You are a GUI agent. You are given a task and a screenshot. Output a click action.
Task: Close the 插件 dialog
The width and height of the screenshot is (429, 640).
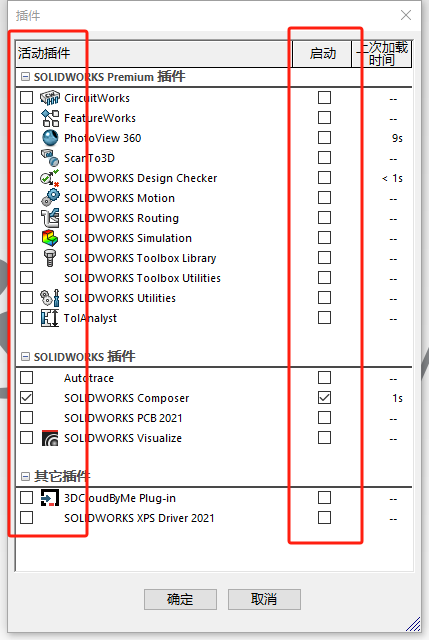(406, 15)
